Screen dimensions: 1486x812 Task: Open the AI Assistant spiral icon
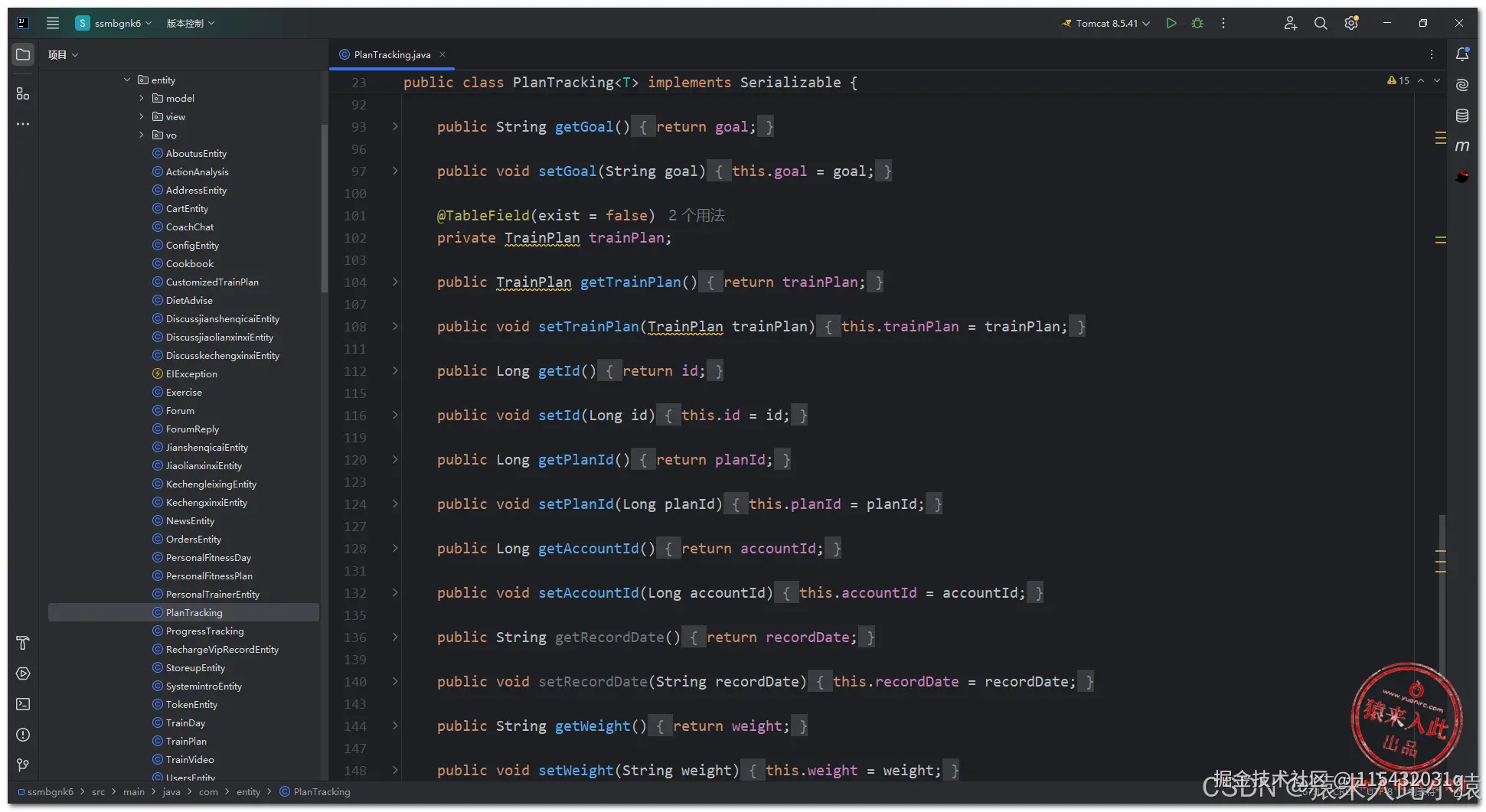click(1462, 85)
